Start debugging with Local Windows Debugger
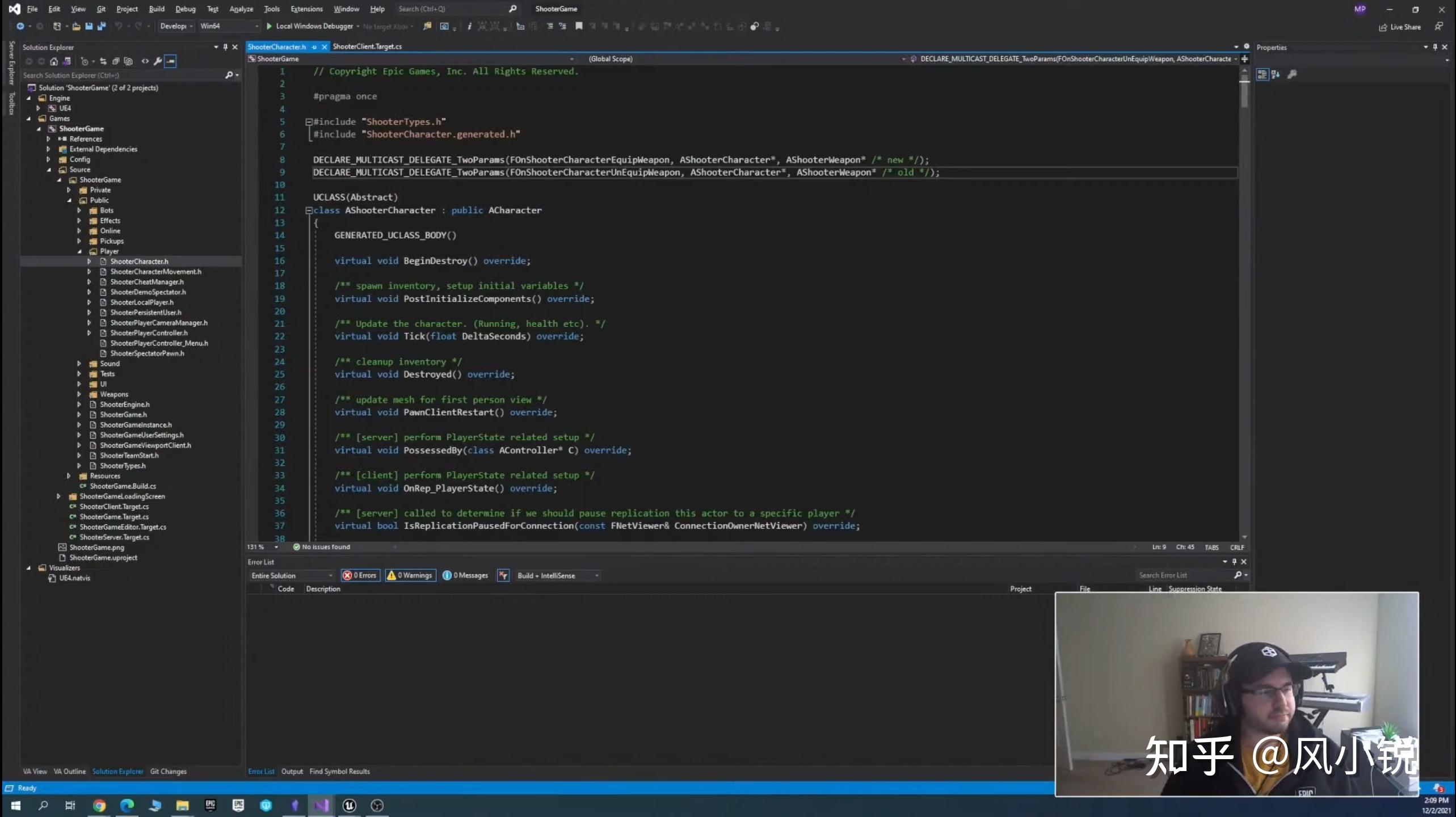Screen dimensions: 1456x817 click(x=311, y=26)
